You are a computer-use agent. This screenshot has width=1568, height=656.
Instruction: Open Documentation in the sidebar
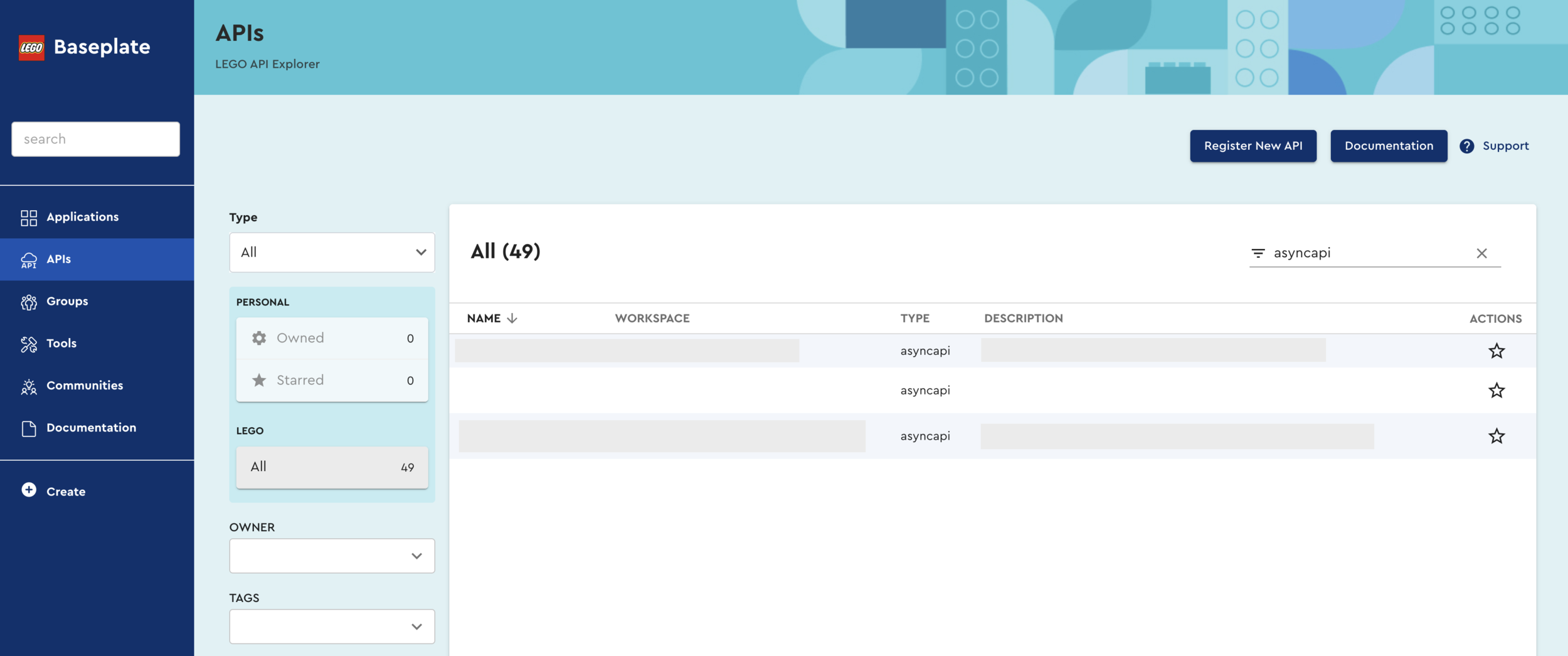pos(97,428)
